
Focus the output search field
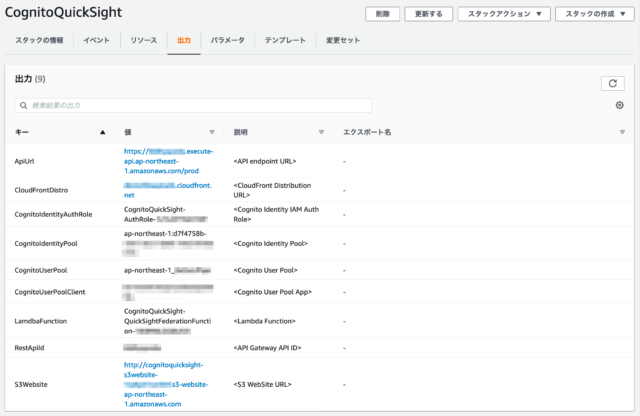193,105
